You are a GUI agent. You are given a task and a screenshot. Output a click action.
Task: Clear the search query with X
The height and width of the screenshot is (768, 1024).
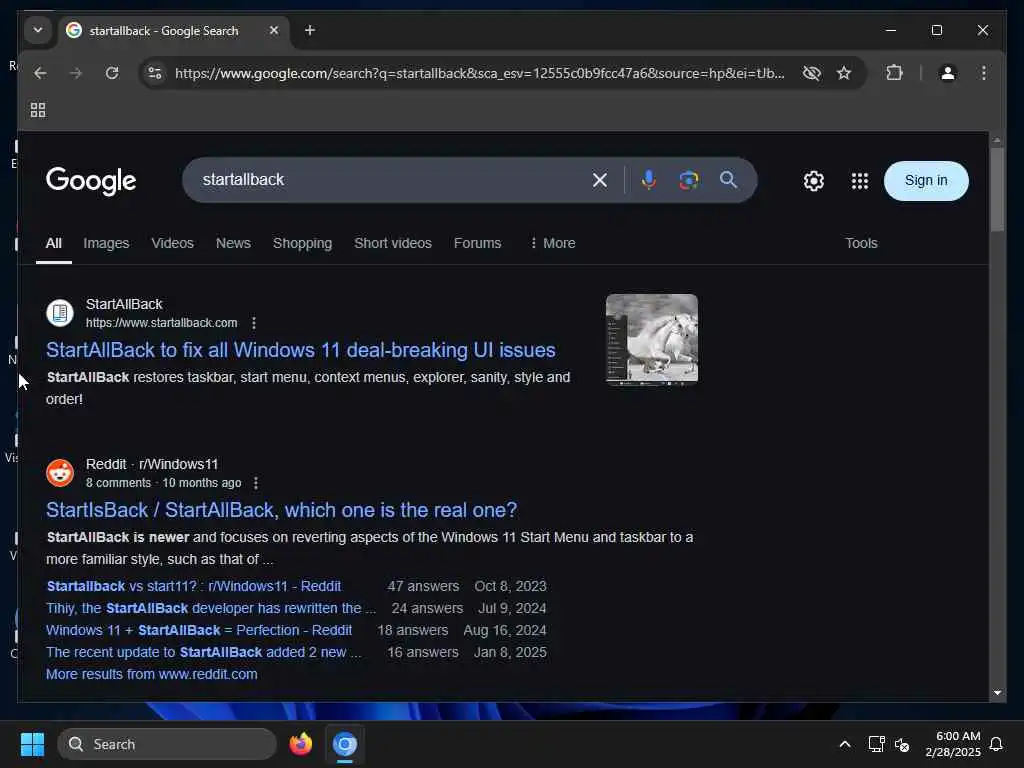tap(600, 180)
